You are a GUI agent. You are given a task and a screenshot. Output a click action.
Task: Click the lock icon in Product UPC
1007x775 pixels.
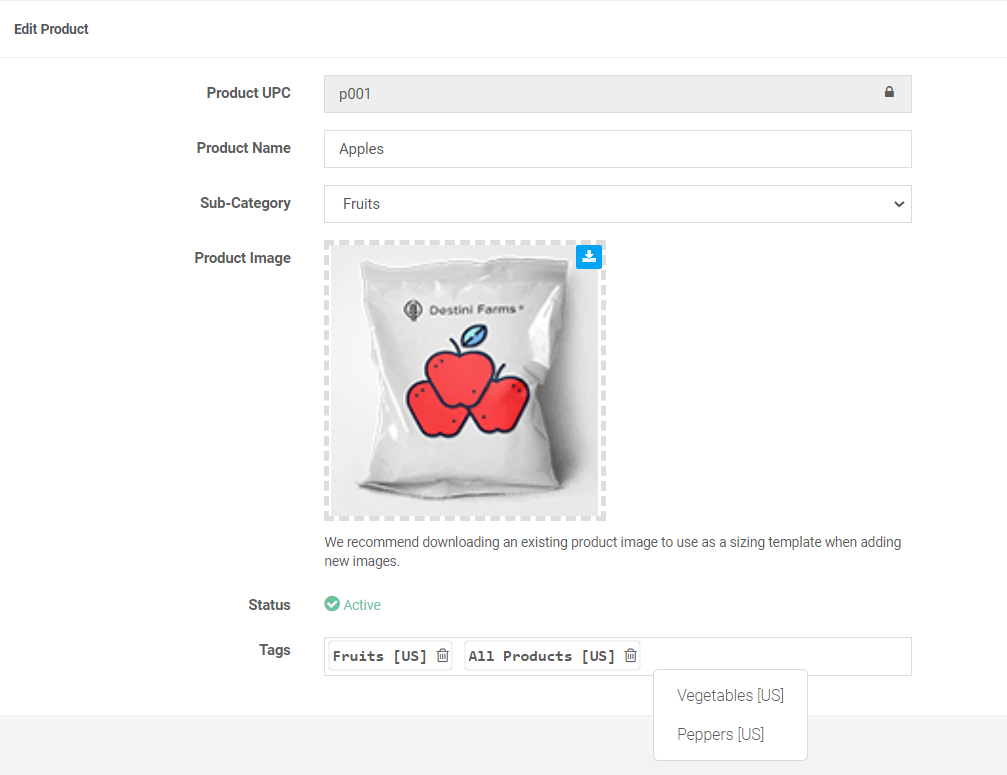(889, 92)
